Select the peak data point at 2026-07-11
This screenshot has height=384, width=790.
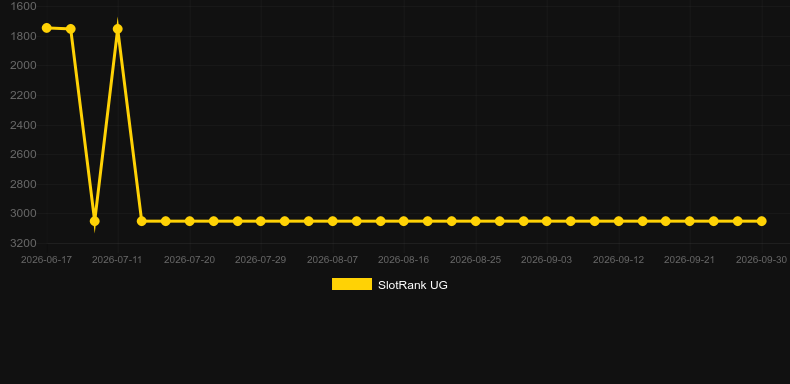[118, 29]
